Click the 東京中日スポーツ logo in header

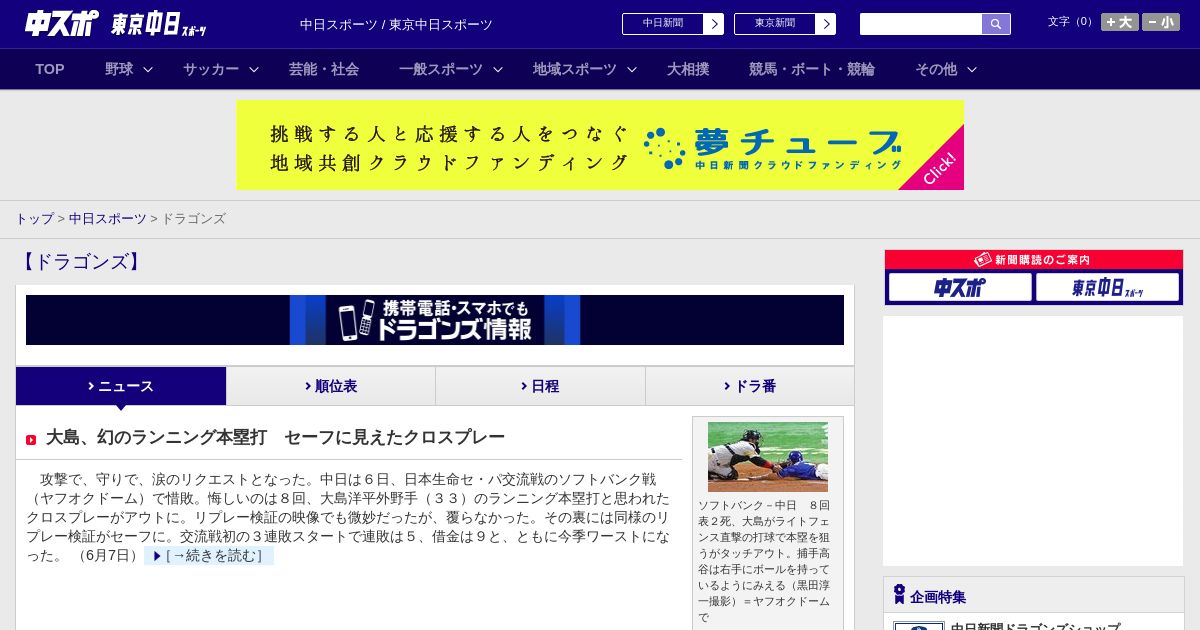tap(159, 25)
